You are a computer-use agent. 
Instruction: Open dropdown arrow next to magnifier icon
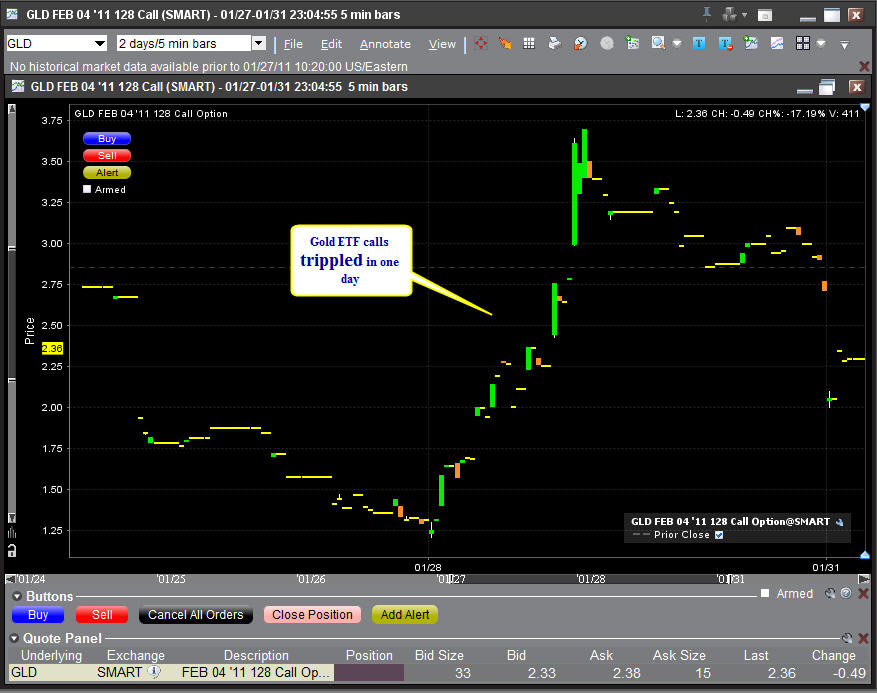pyautogui.click(x=677, y=44)
